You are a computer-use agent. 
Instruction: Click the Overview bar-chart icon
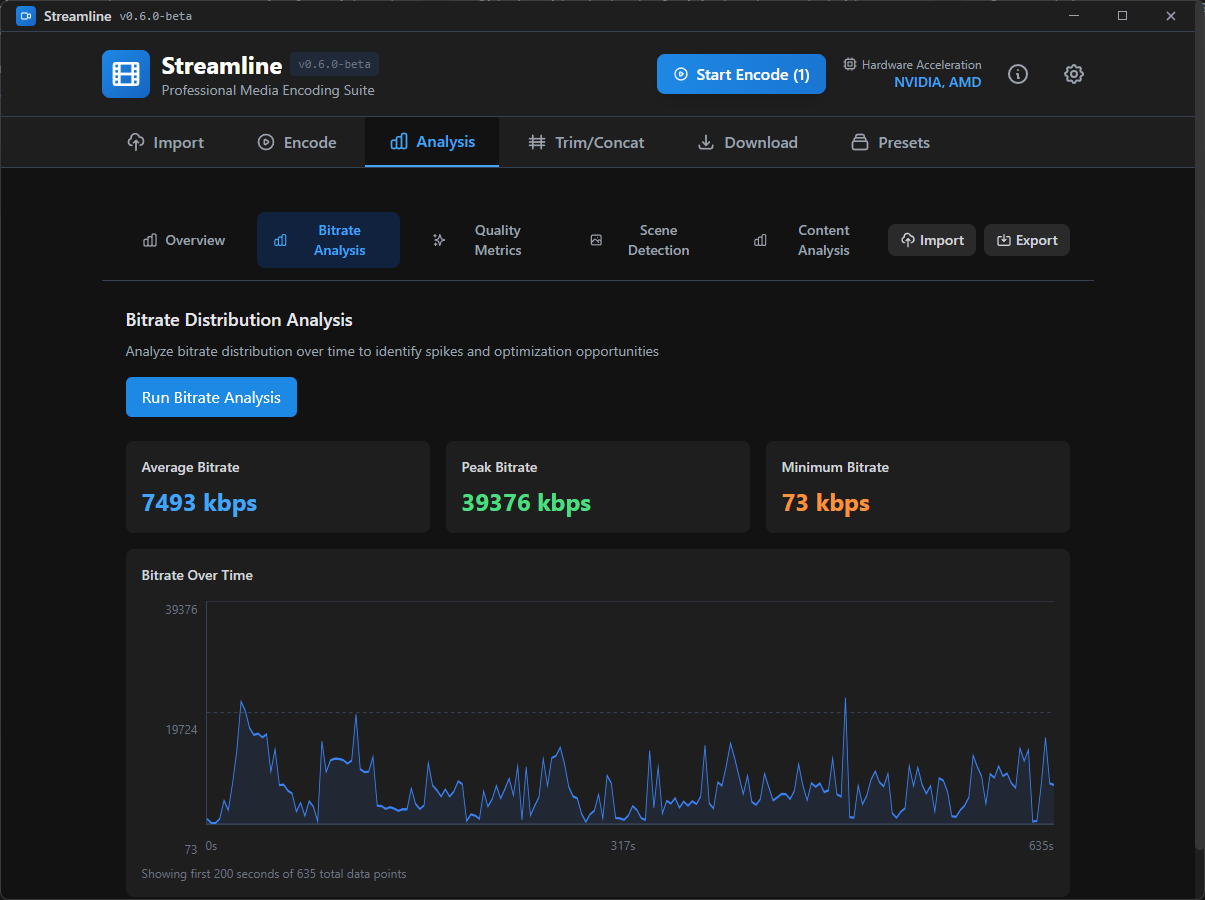pyautogui.click(x=150, y=240)
